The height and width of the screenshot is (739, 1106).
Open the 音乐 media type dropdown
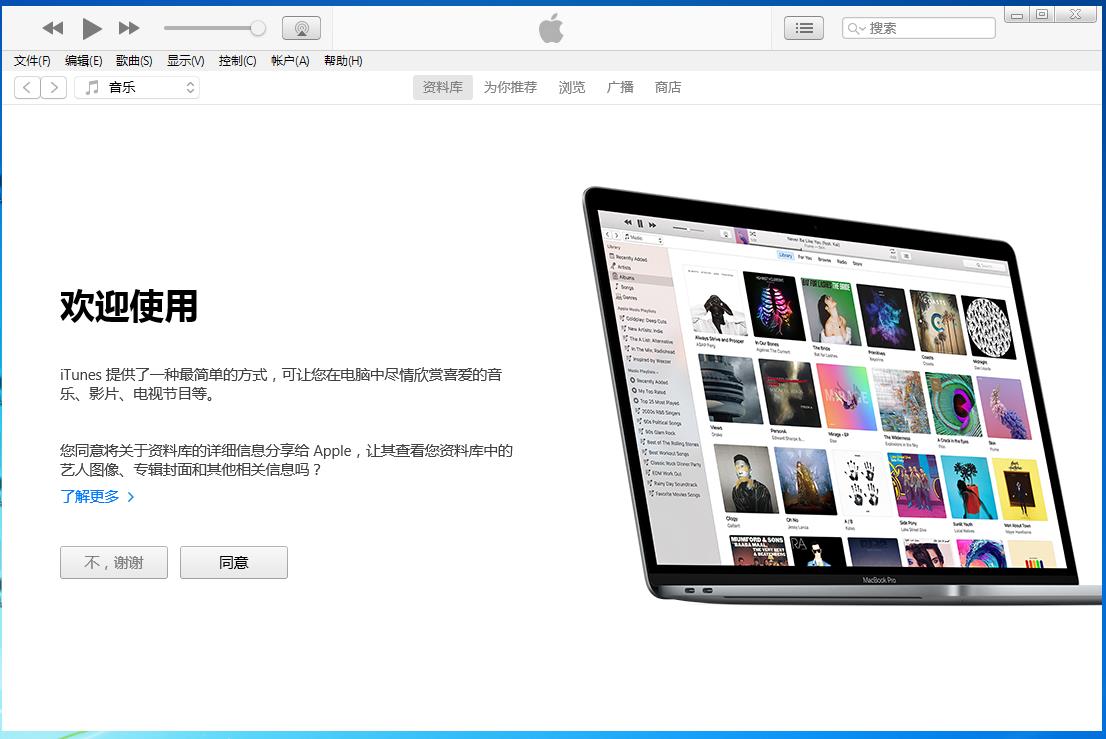(x=137, y=87)
